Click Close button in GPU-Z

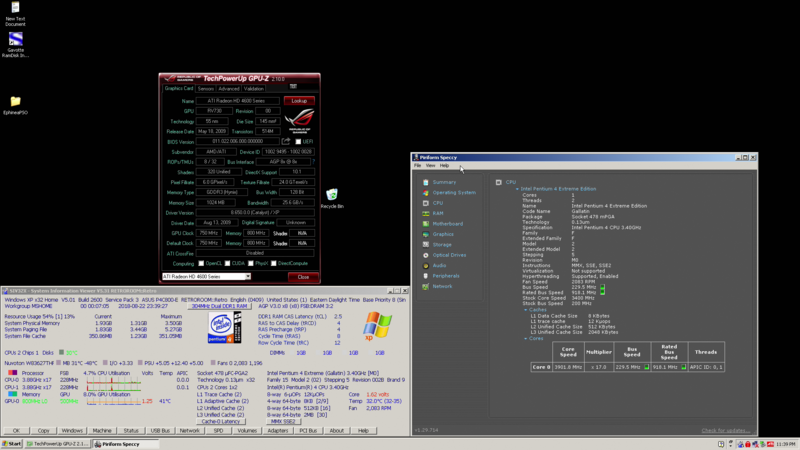[304, 277]
